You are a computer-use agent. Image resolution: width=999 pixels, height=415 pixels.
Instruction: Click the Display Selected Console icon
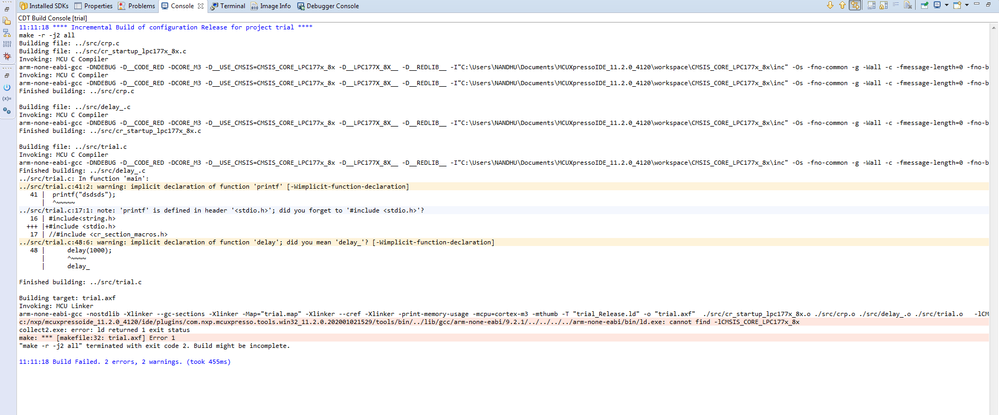(x=938, y=5)
